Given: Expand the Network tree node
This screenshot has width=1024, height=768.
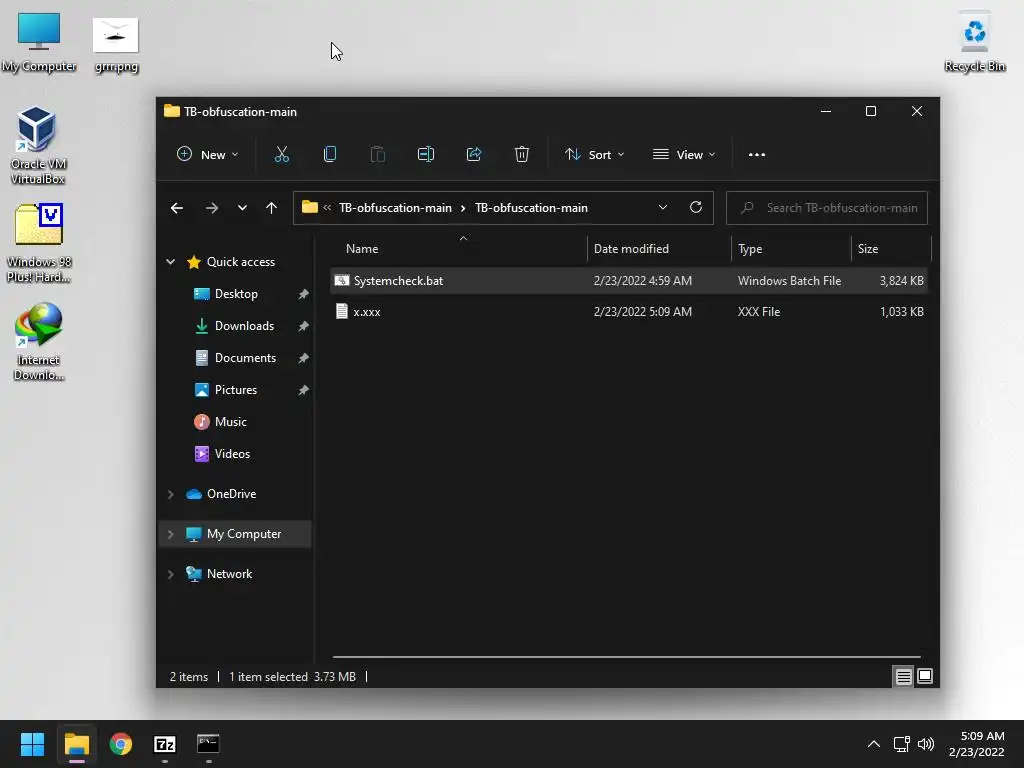Looking at the screenshot, I should click(170, 574).
